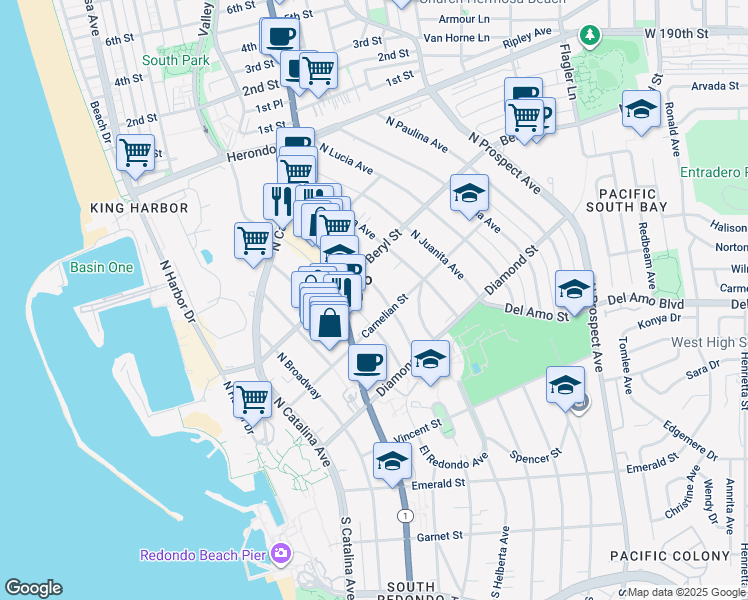The image size is (748, 600).
Task: Click the school marker beside Vincent St park
Action: 430,360
